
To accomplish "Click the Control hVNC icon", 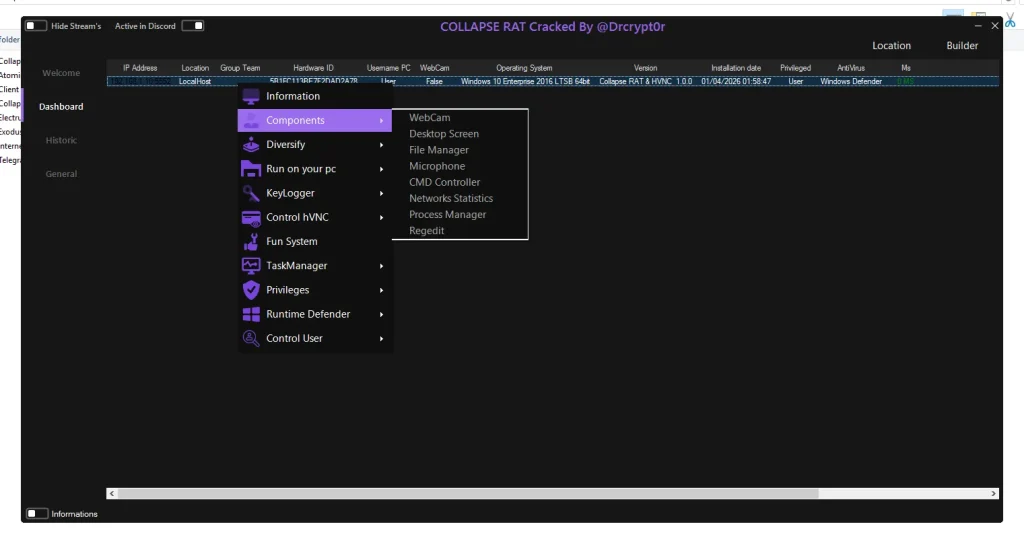I will (250, 218).
